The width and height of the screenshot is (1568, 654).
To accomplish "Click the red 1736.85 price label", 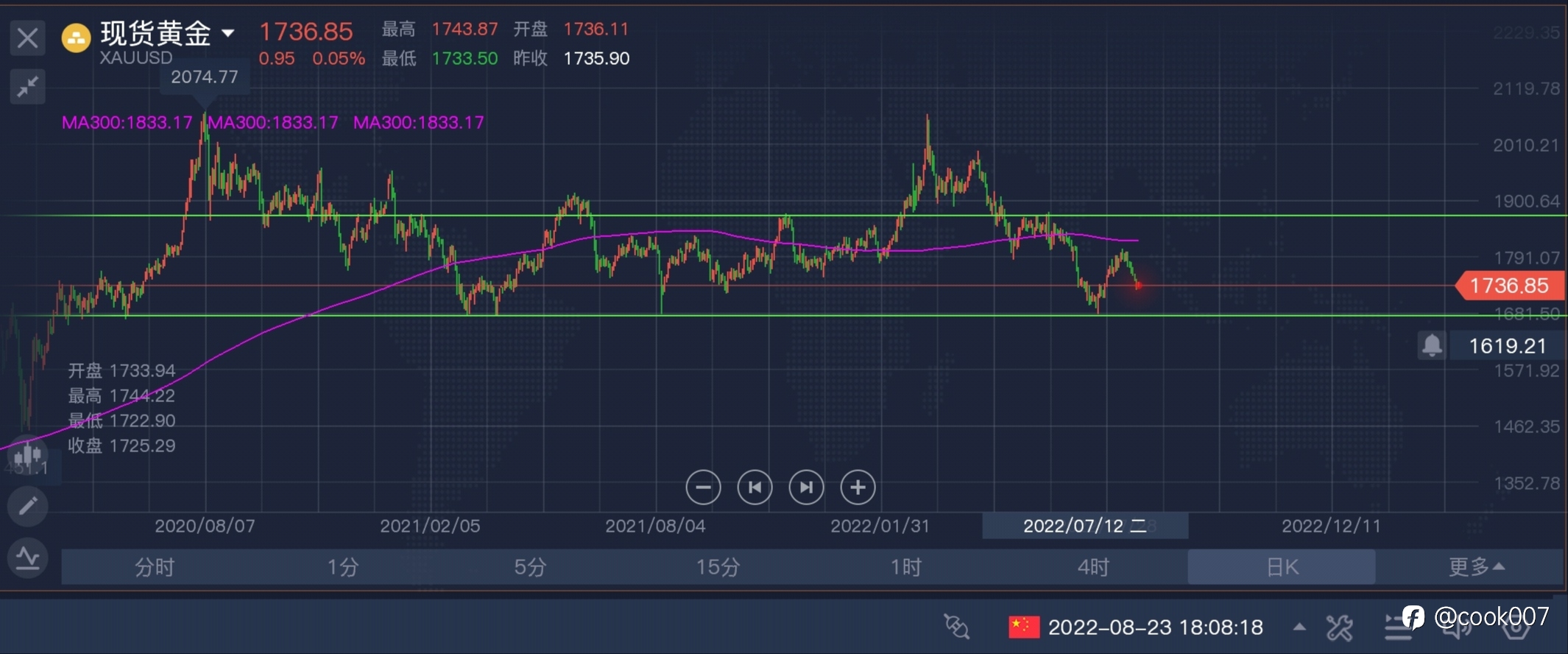I will click(x=1509, y=286).
